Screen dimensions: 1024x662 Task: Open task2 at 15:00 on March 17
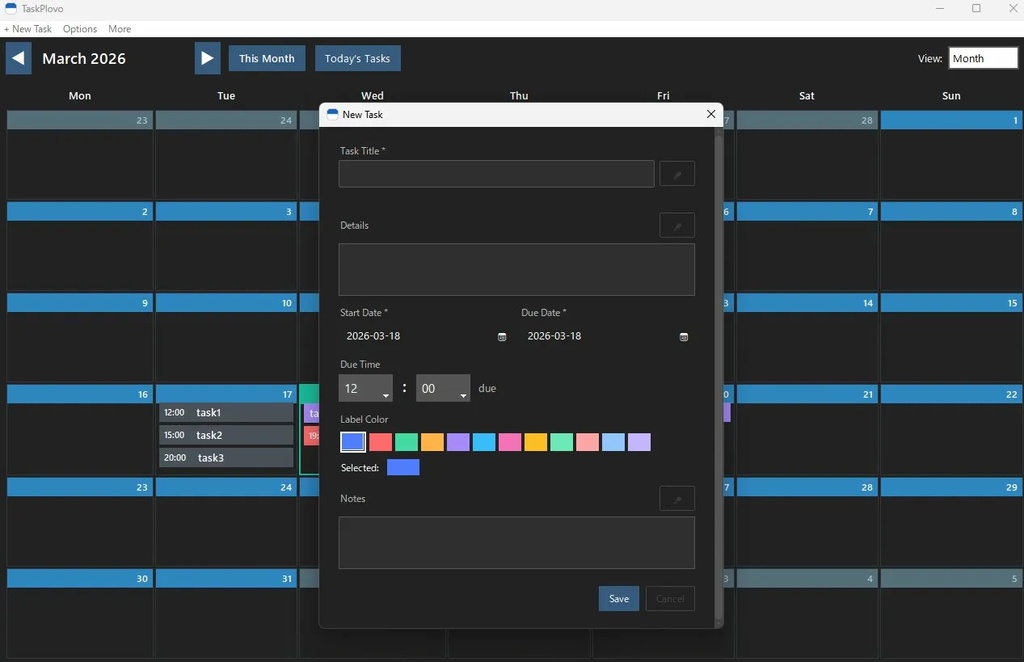tap(226, 435)
